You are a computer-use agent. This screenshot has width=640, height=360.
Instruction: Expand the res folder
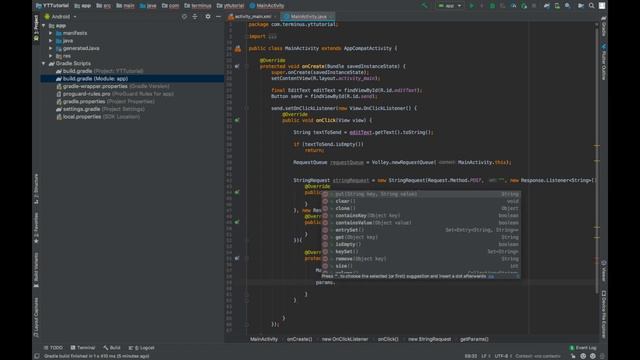51,56
